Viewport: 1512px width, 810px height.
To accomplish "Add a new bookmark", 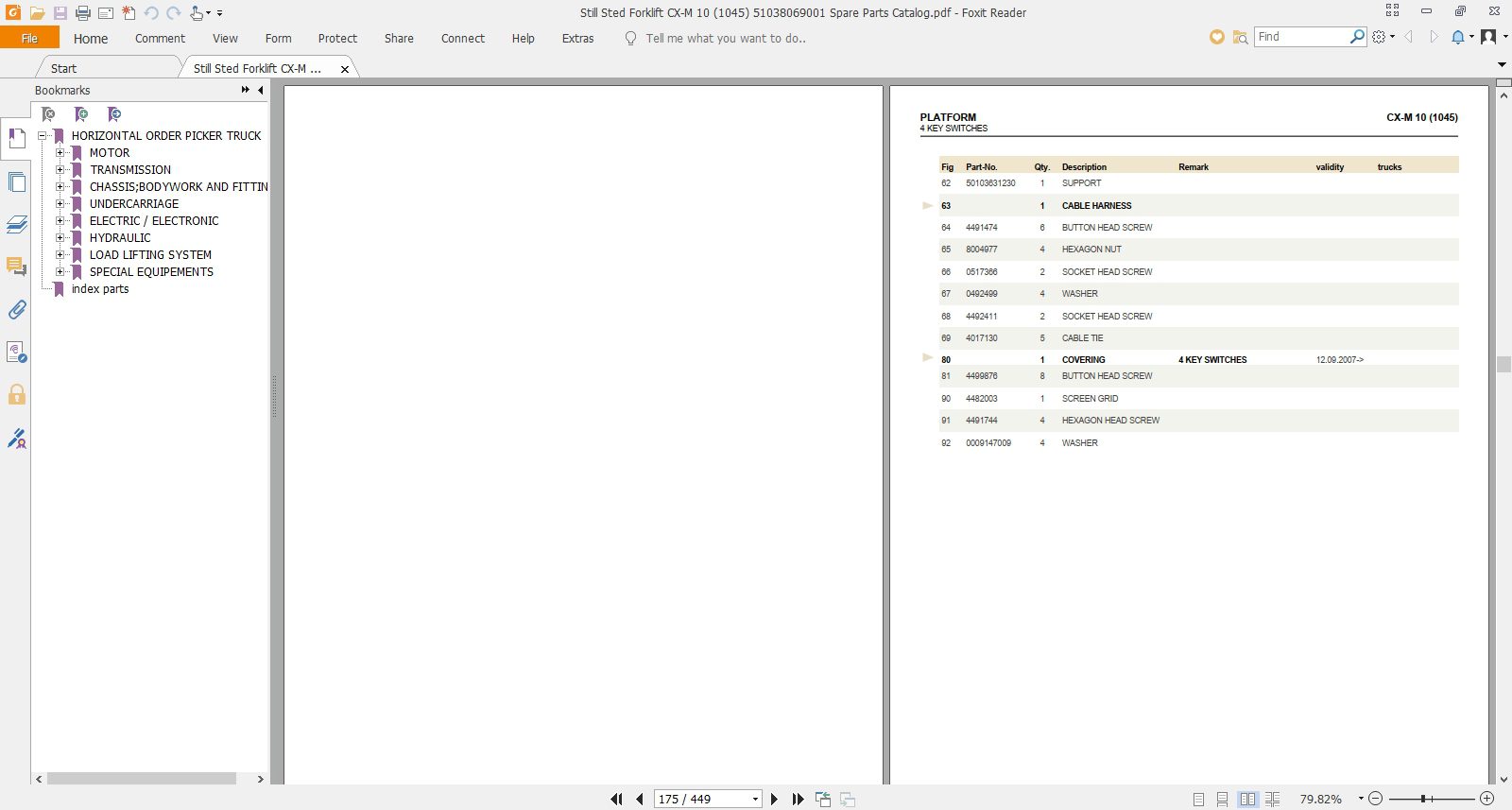I will tap(81, 114).
